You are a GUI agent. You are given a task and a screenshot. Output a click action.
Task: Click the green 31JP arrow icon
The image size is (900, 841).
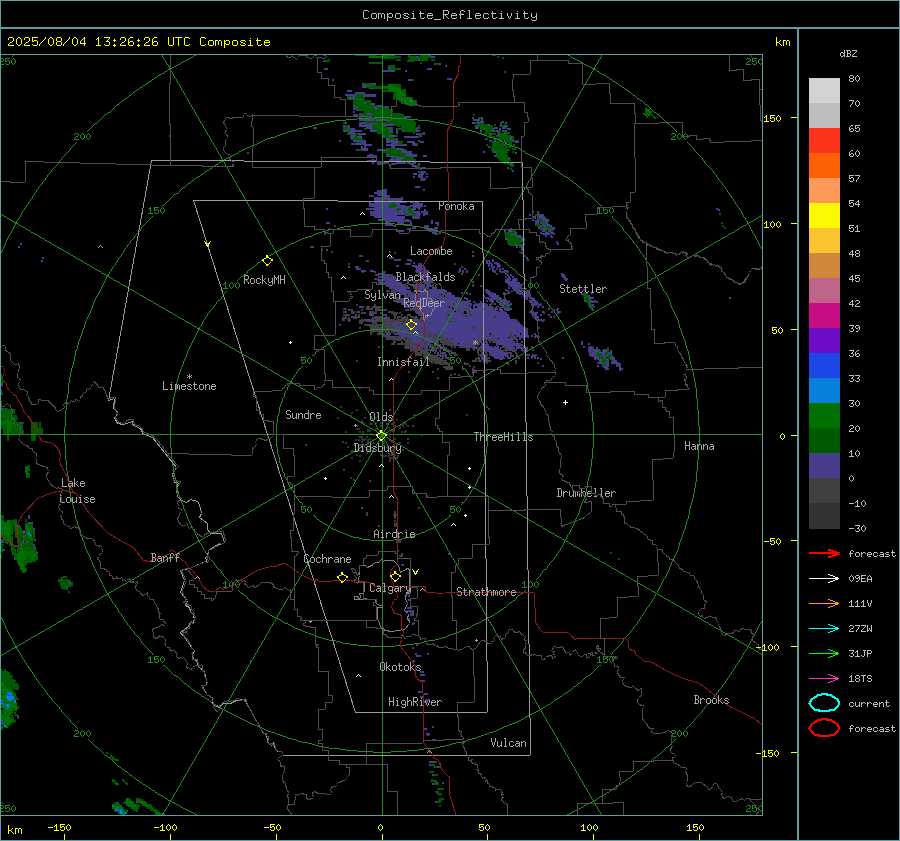[x=824, y=653]
